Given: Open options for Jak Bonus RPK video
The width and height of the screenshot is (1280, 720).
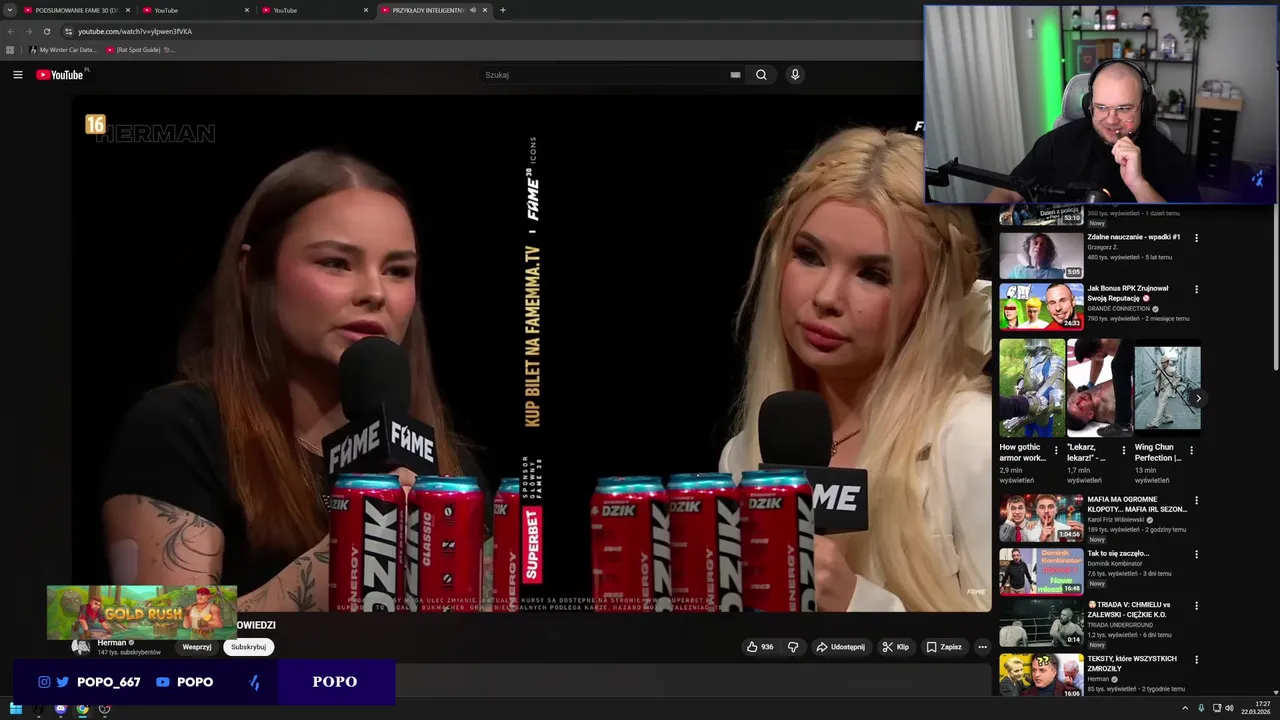Looking at the screenshot, I should pyautogui.click(x=1196, y=289).
